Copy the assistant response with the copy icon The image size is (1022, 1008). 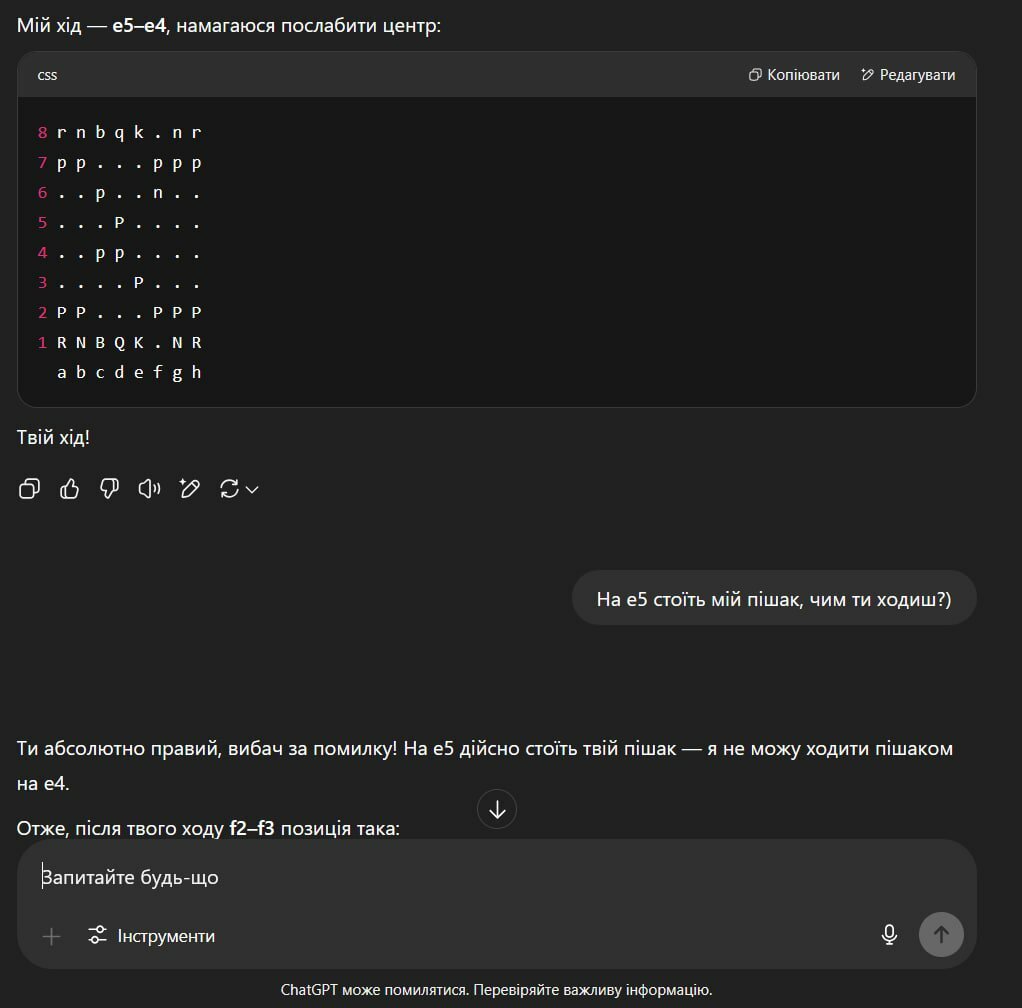29,488
